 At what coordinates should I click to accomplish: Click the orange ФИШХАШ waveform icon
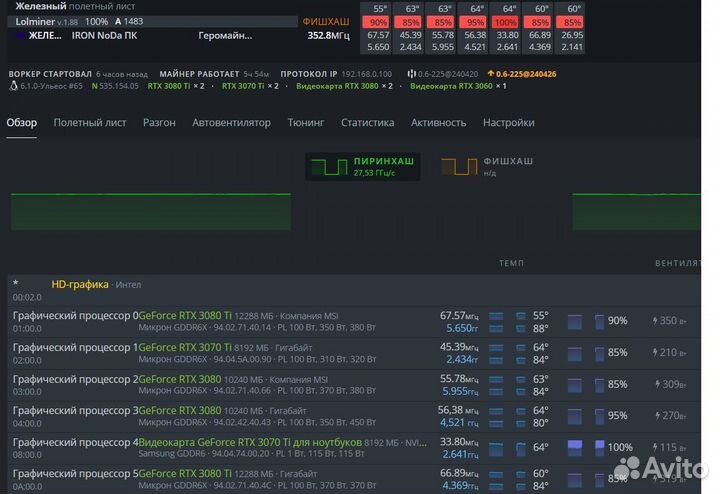point(460,167)
